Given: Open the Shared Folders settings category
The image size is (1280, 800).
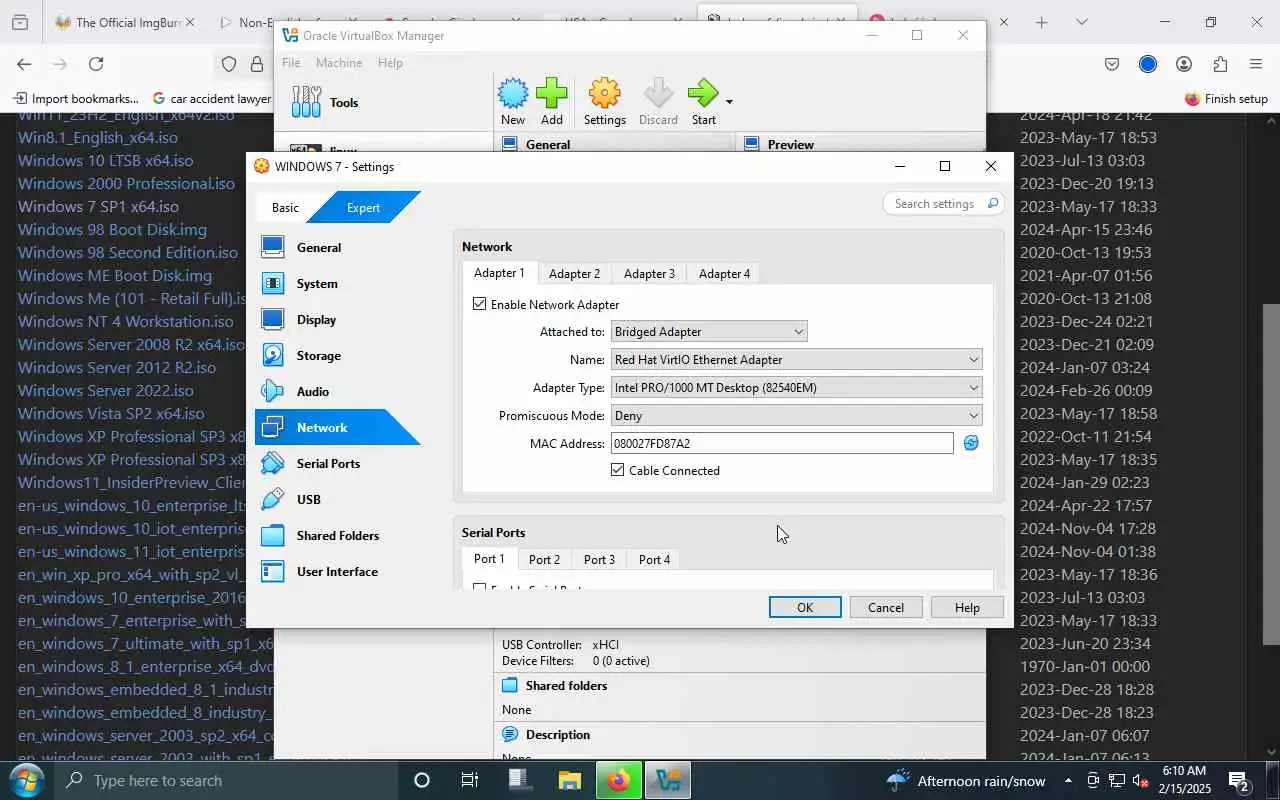Looking at the screenshot, I should (x=335, y=536).
